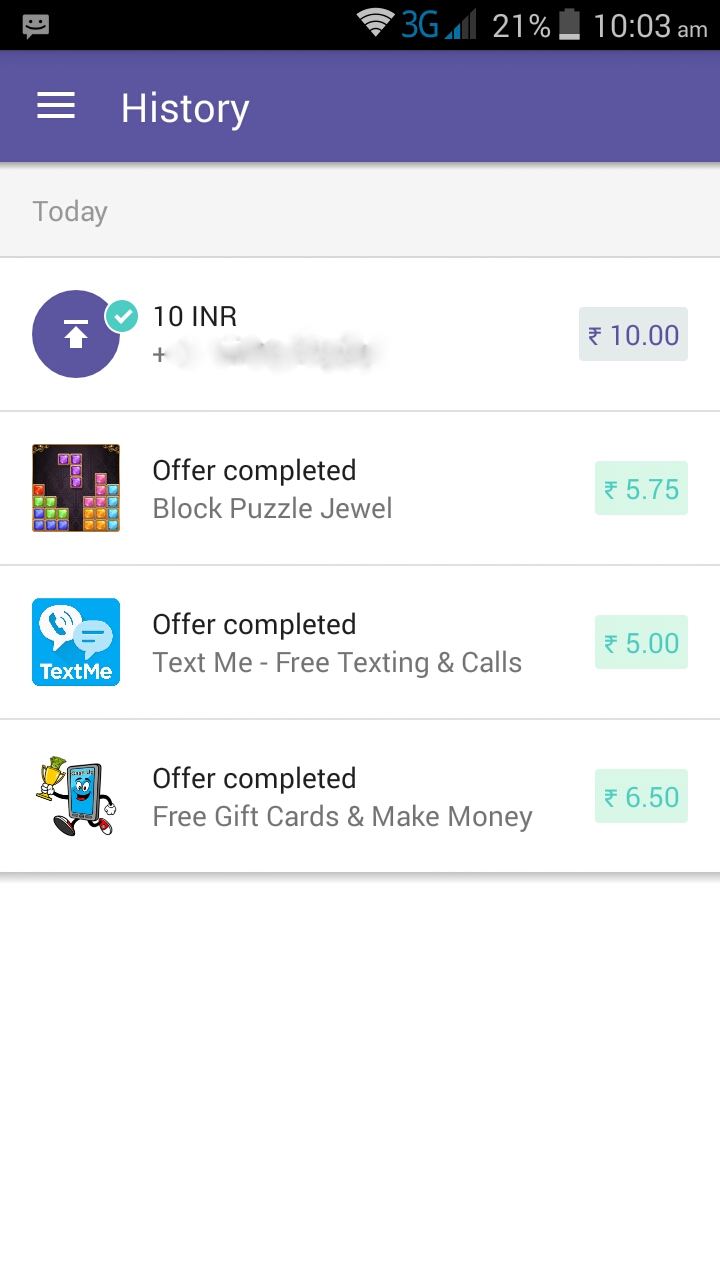Image resolution: width=720 pixels, height=1280 pixels.
Task: Open the Block Puzzle Jewel app icon
Action: (76, 488)
